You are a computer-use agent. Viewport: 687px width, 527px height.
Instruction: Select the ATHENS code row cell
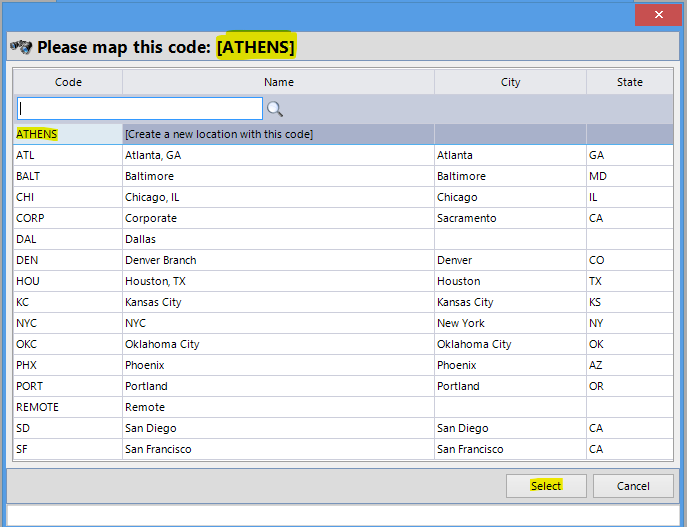coord(68,134)
